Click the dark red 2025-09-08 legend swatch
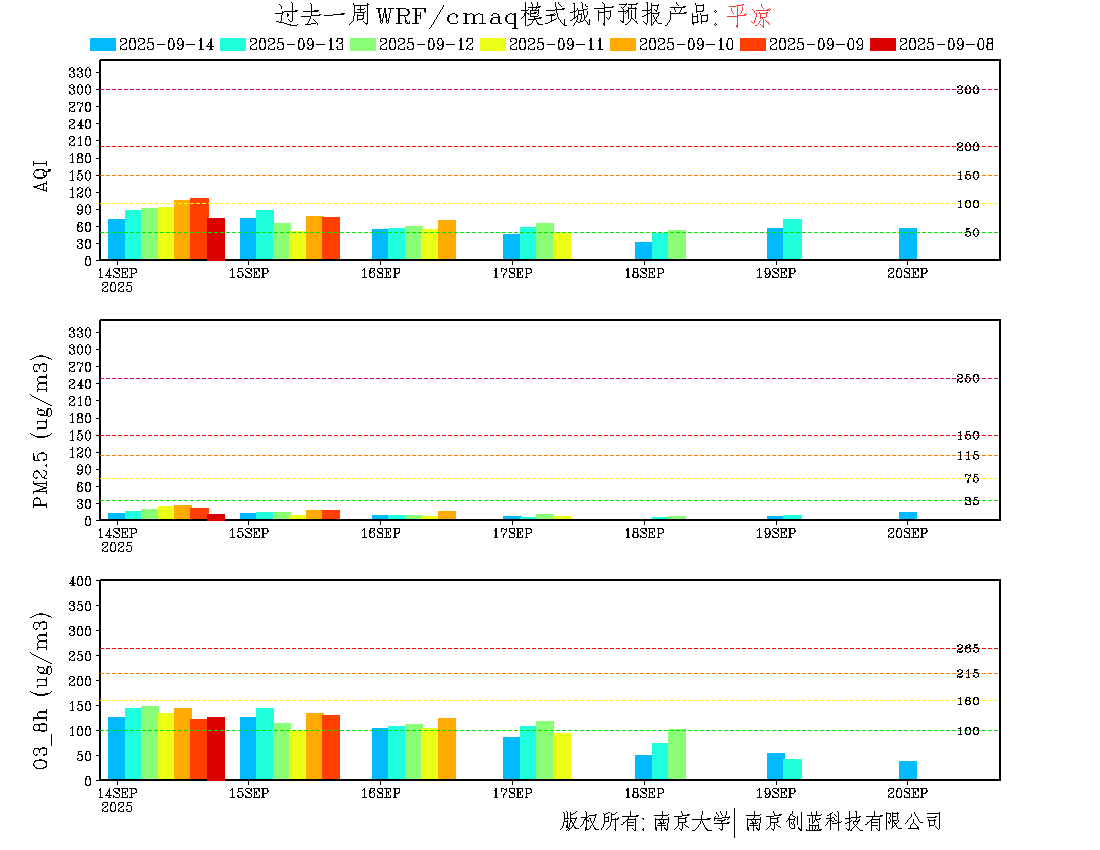The image size is (1100, 850). [x=883, y=44]
